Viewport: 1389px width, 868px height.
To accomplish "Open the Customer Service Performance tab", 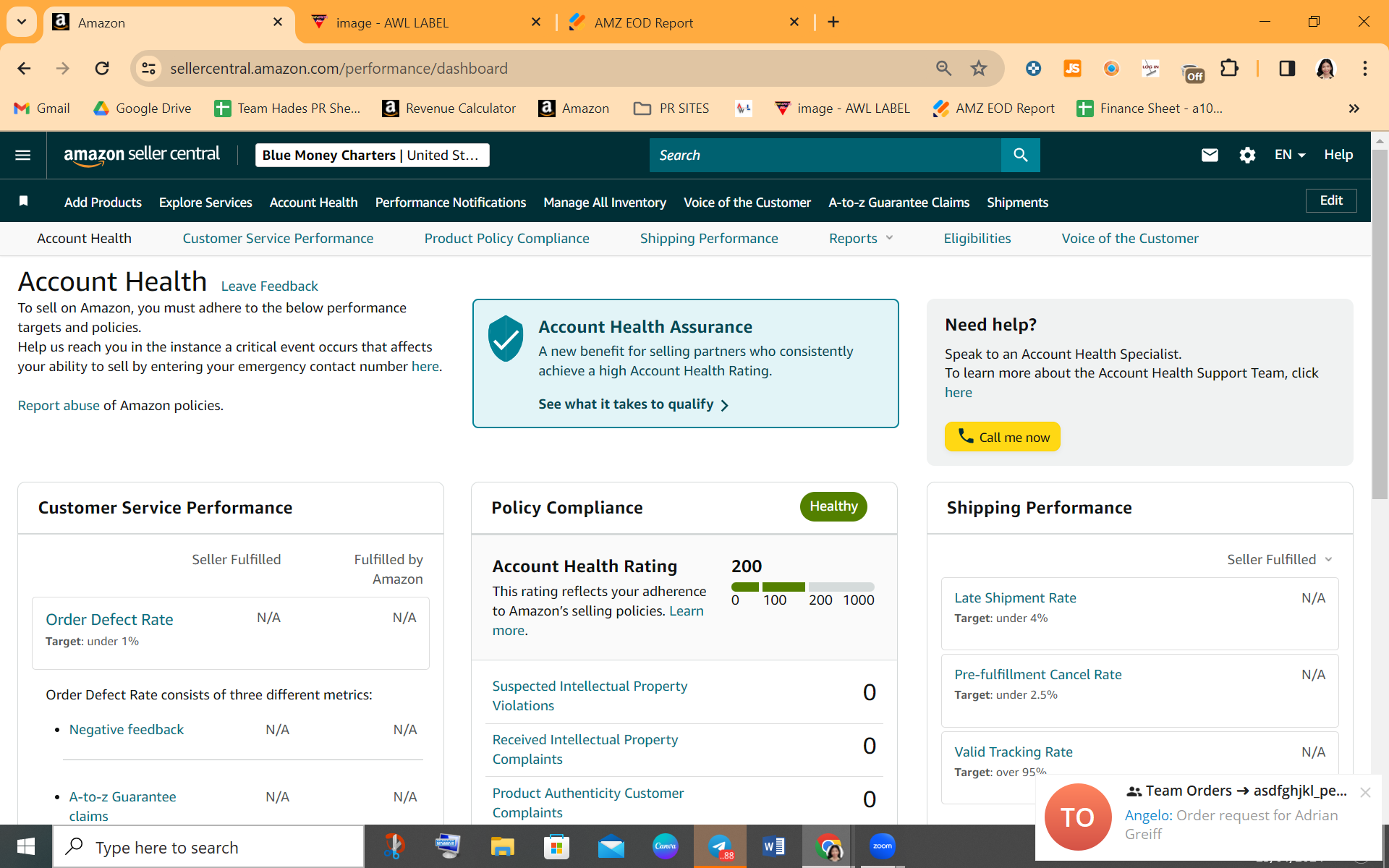I will click(278, 239).
